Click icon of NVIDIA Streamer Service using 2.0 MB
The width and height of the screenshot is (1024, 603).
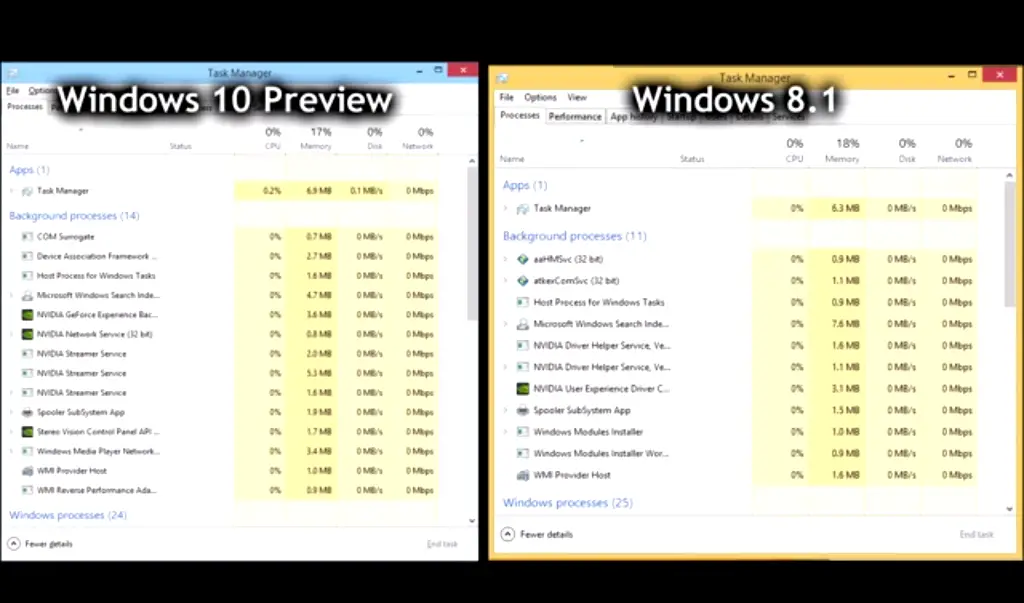[27, 354]
